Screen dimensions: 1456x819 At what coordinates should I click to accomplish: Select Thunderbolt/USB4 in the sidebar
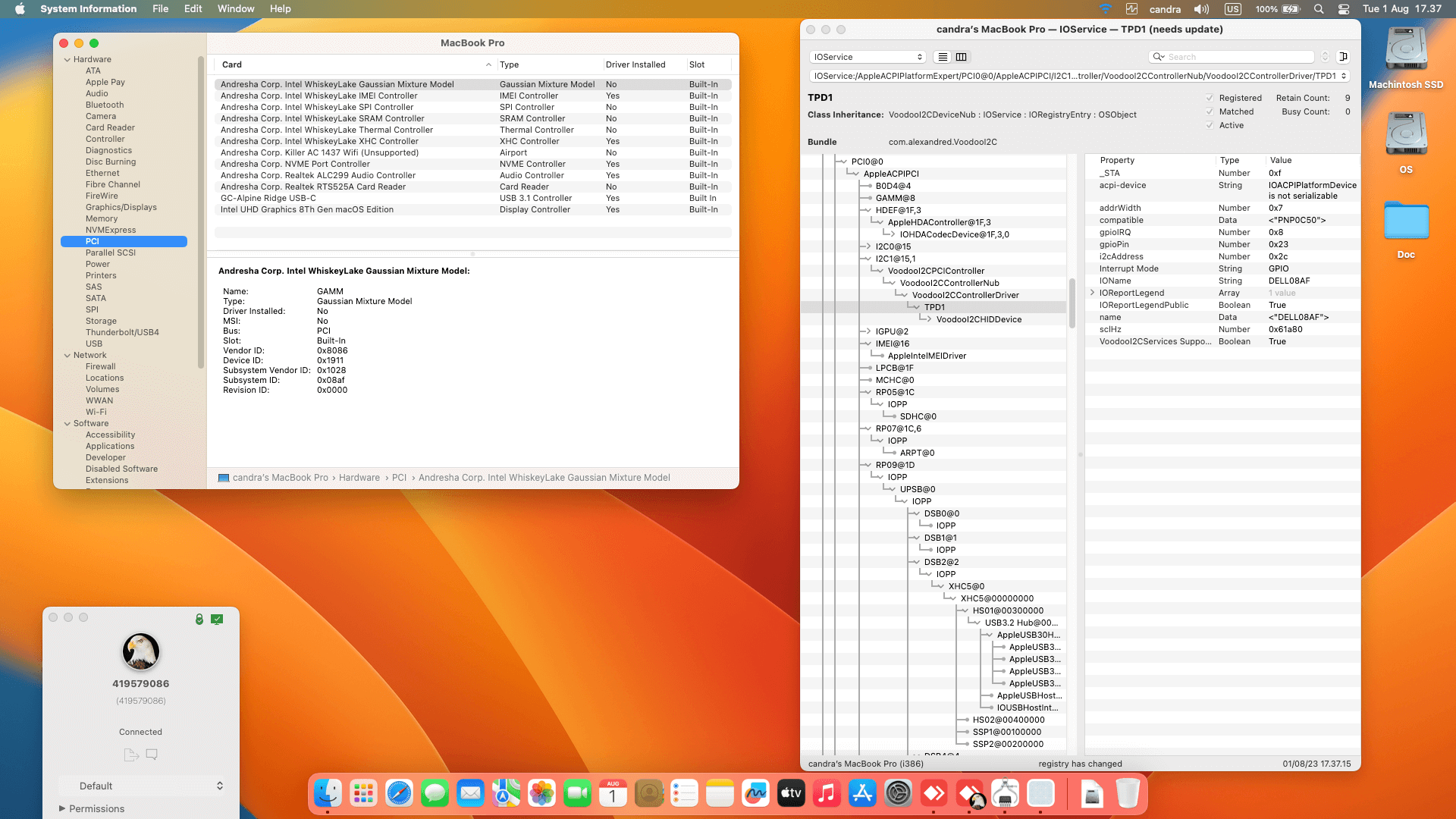click(122, 332)
